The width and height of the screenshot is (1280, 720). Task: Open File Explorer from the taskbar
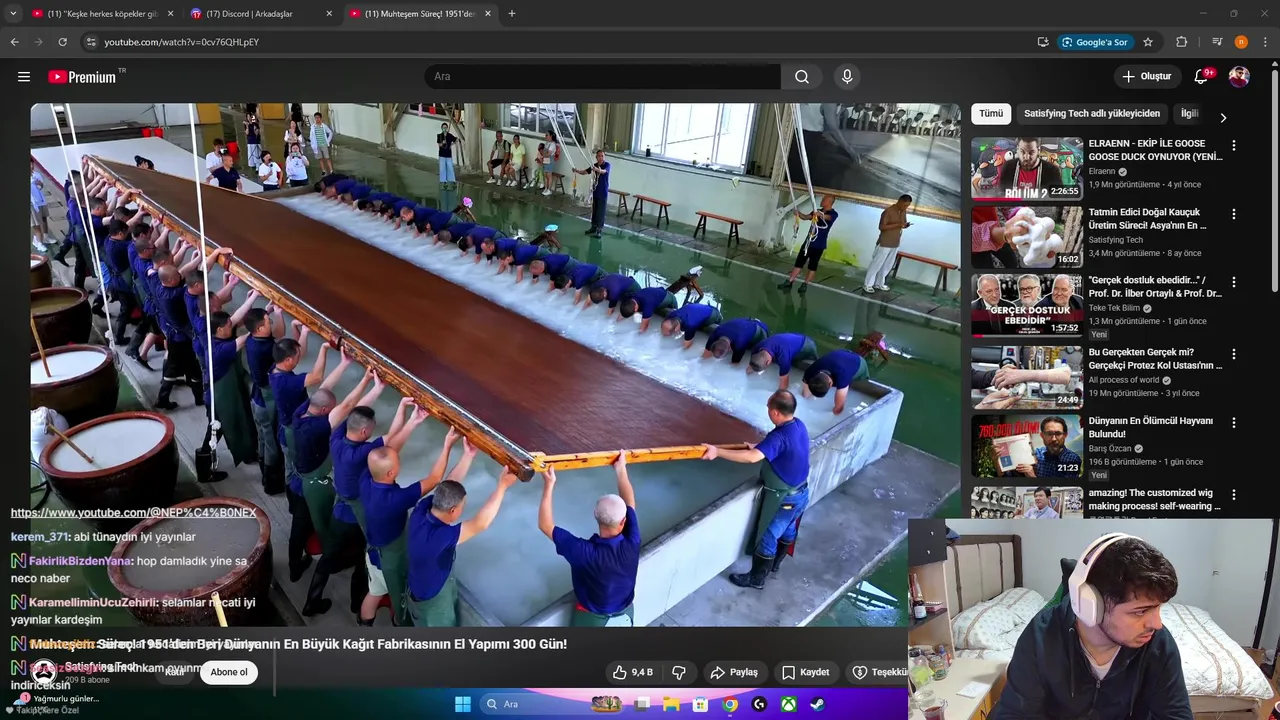click(671, 704)
